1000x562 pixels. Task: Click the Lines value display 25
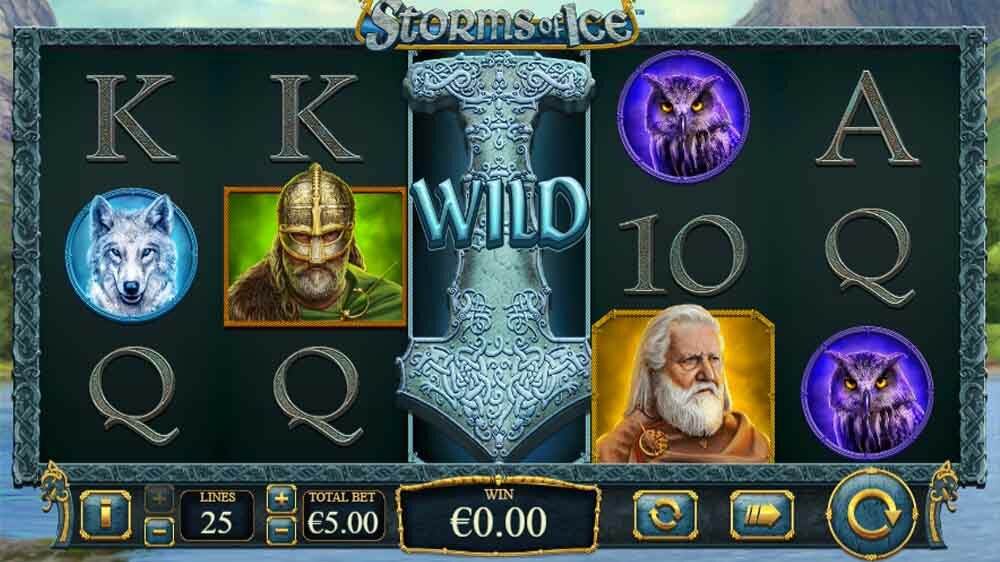[217, 516]
